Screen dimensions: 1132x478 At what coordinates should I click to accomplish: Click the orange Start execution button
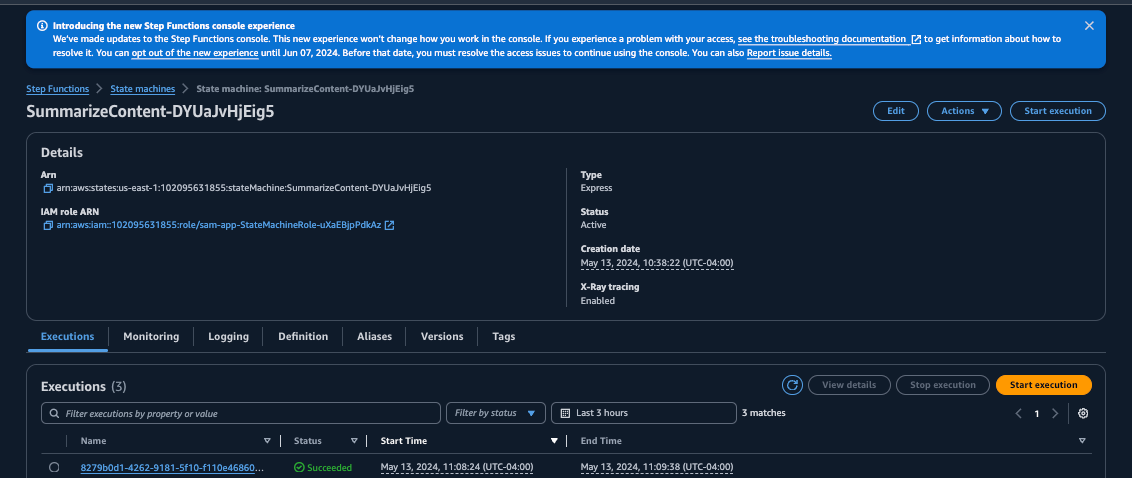coord(1043,385)
